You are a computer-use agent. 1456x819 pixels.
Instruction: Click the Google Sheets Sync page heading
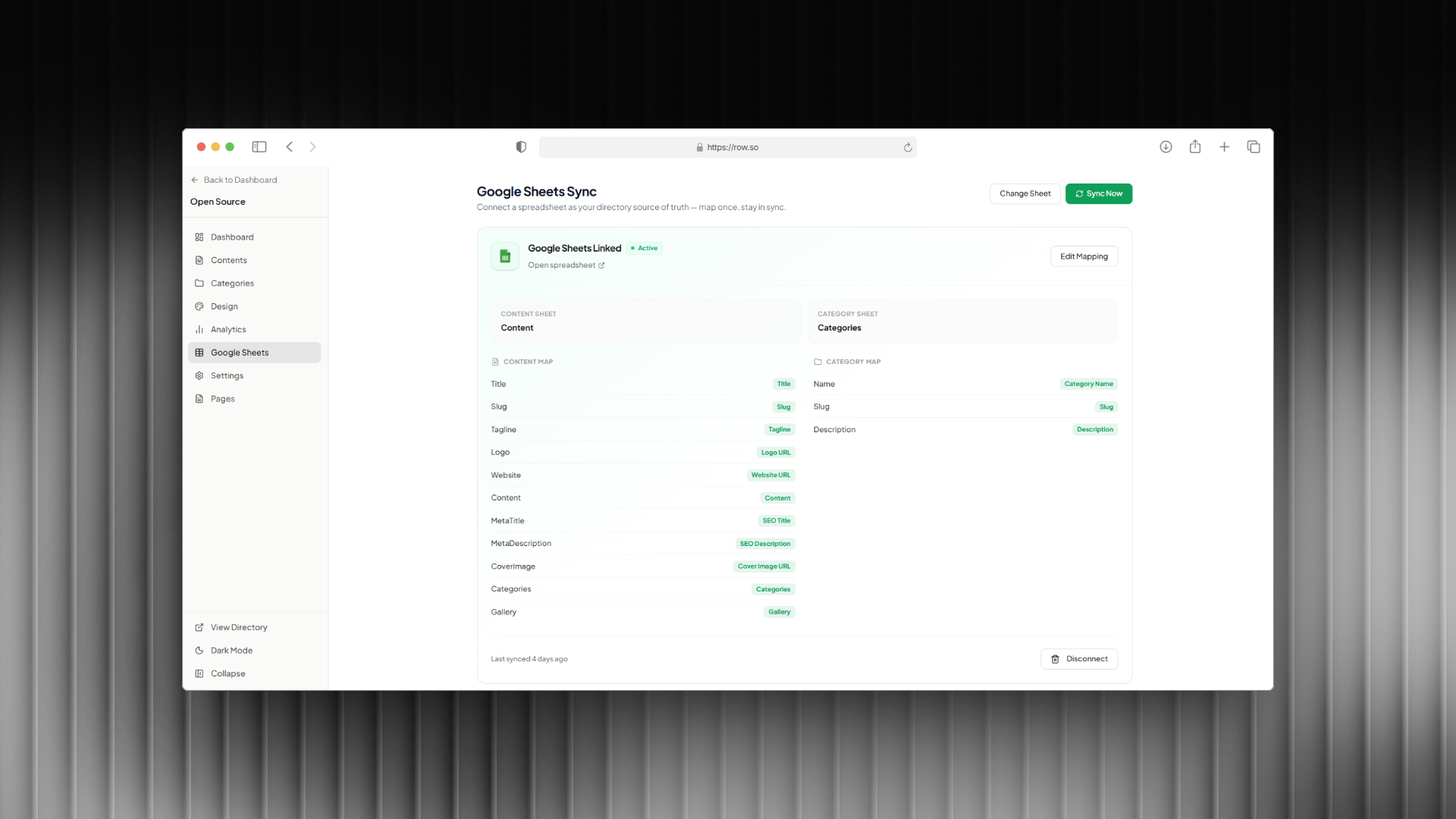click(x=537, y=192)
